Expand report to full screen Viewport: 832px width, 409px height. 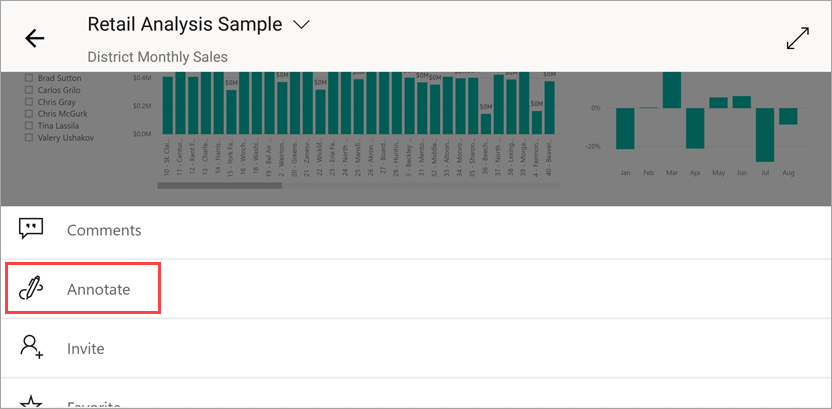point(797,38)
